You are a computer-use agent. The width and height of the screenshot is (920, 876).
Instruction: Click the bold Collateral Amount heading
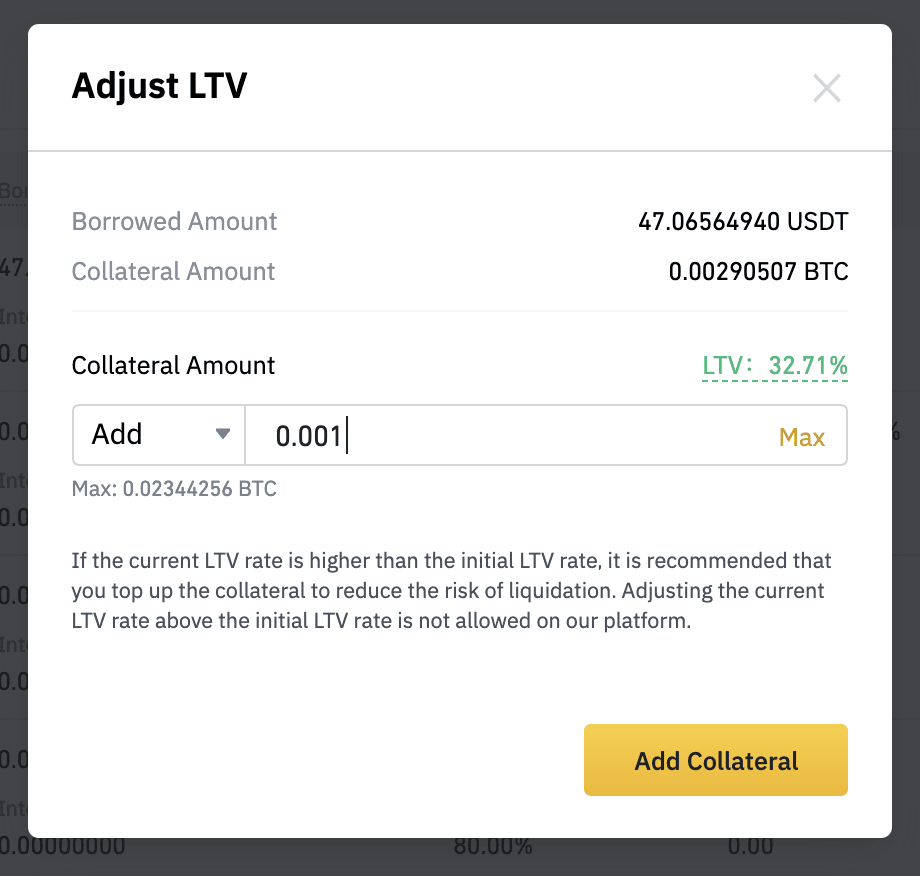(173, 366)
